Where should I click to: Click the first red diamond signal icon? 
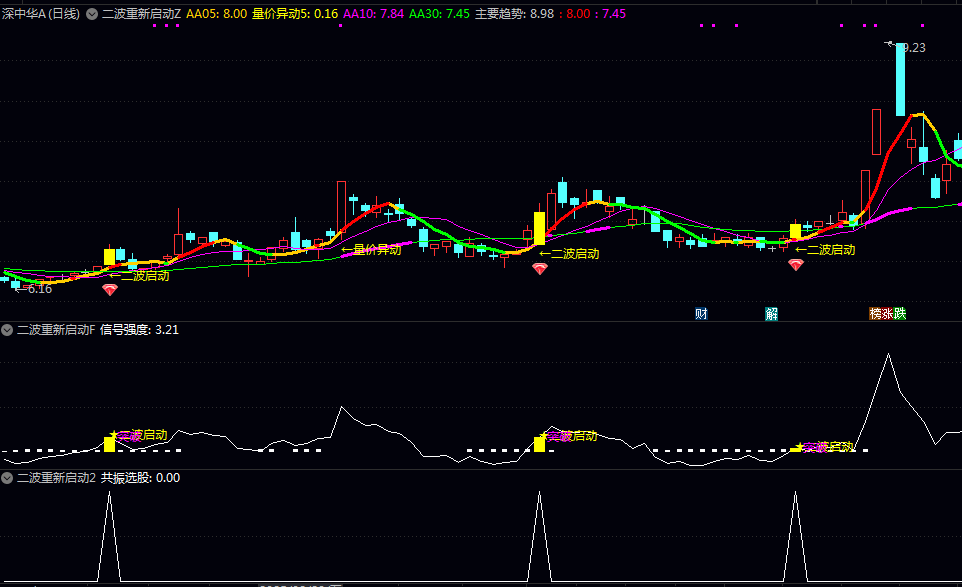coord(110,290)
